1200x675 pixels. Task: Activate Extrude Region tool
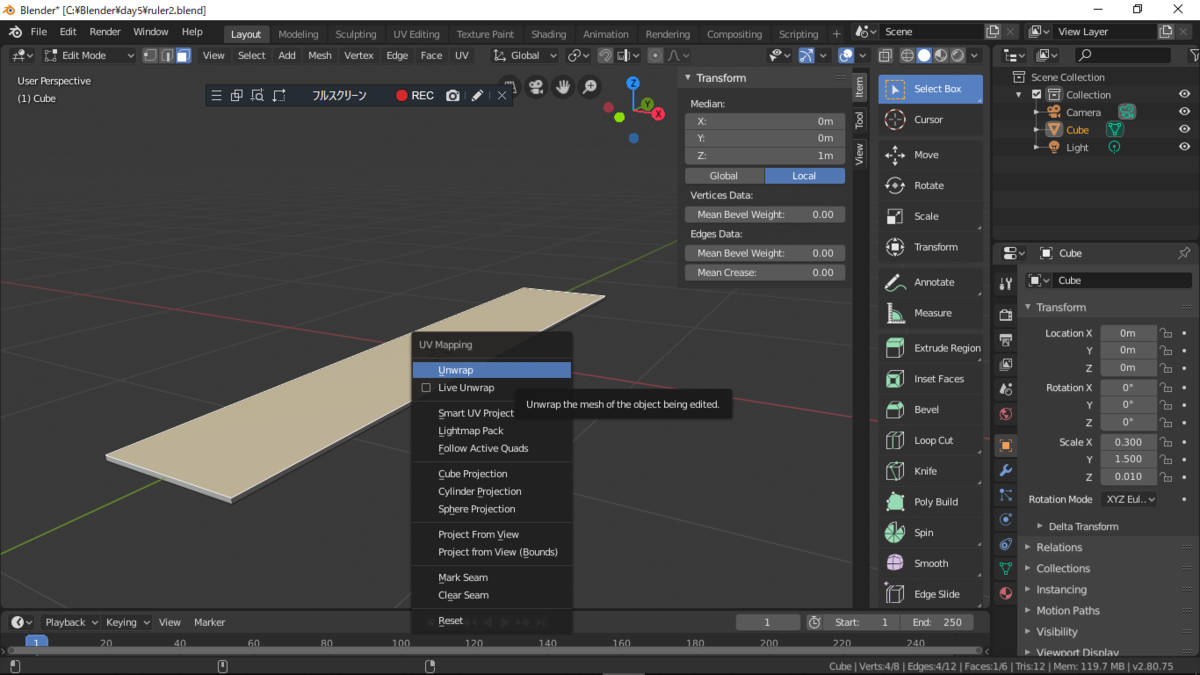(930, 348)
